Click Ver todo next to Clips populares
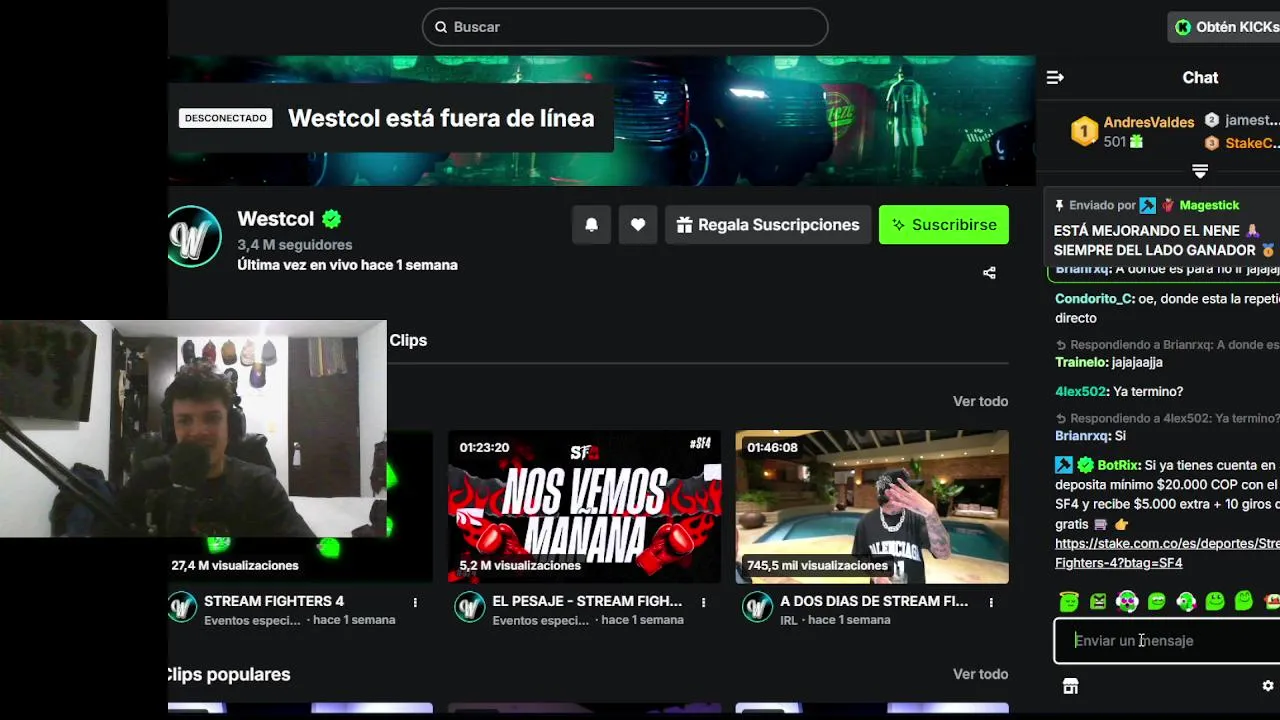Image resolution: width=1280 pixels, height=720 pixels. point(980,674)
